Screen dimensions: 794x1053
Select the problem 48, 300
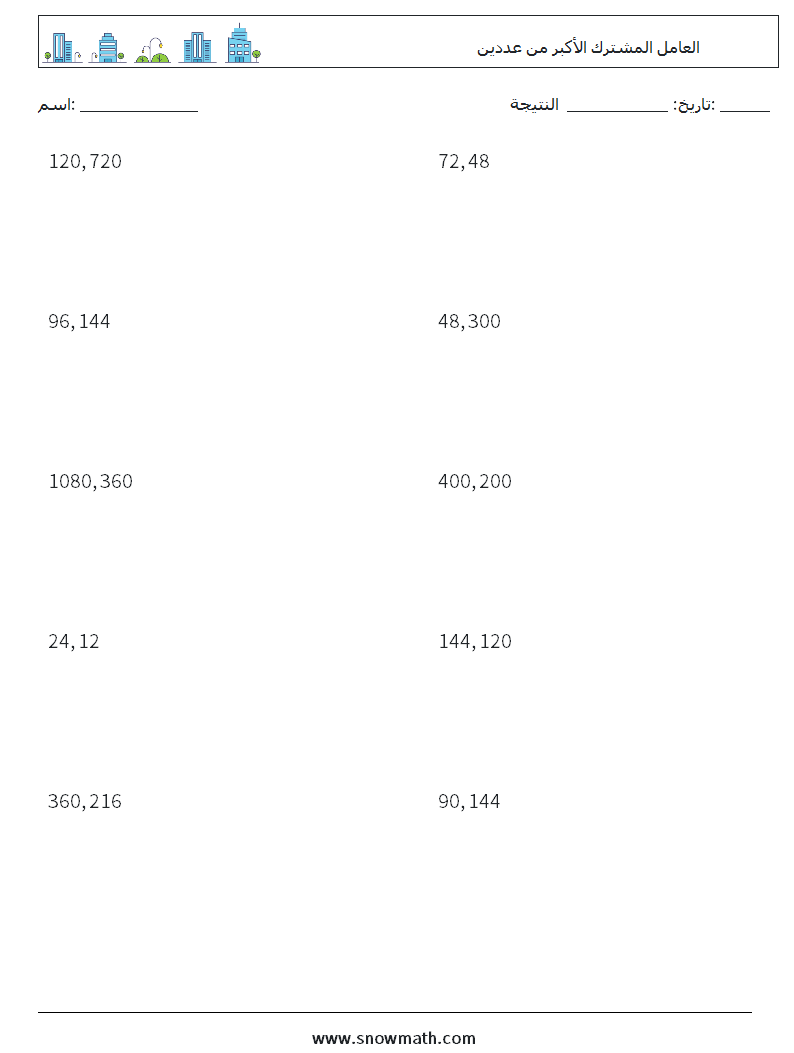[470, 322]
